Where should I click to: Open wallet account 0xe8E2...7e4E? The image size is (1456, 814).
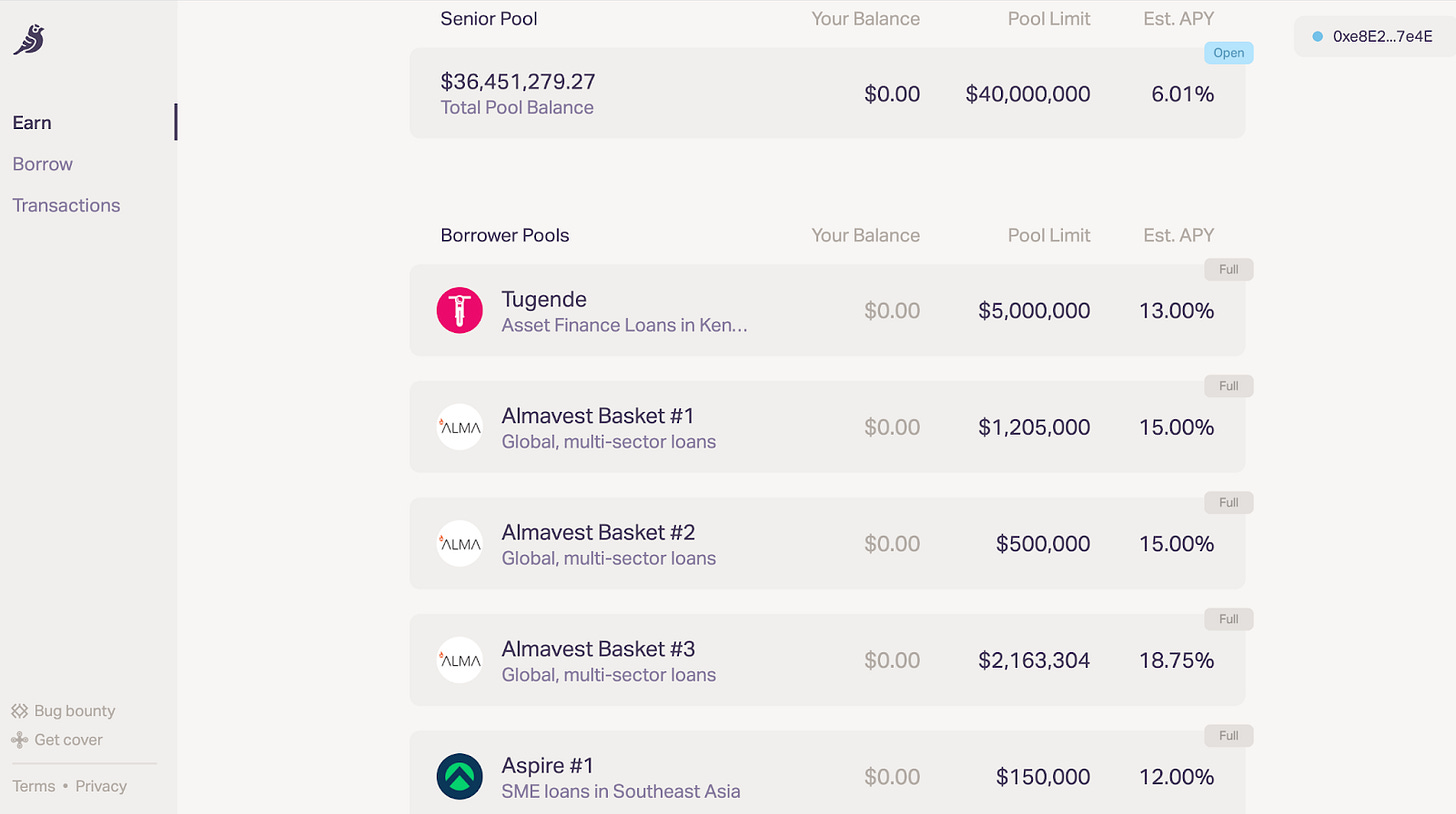coord(1374,36)
